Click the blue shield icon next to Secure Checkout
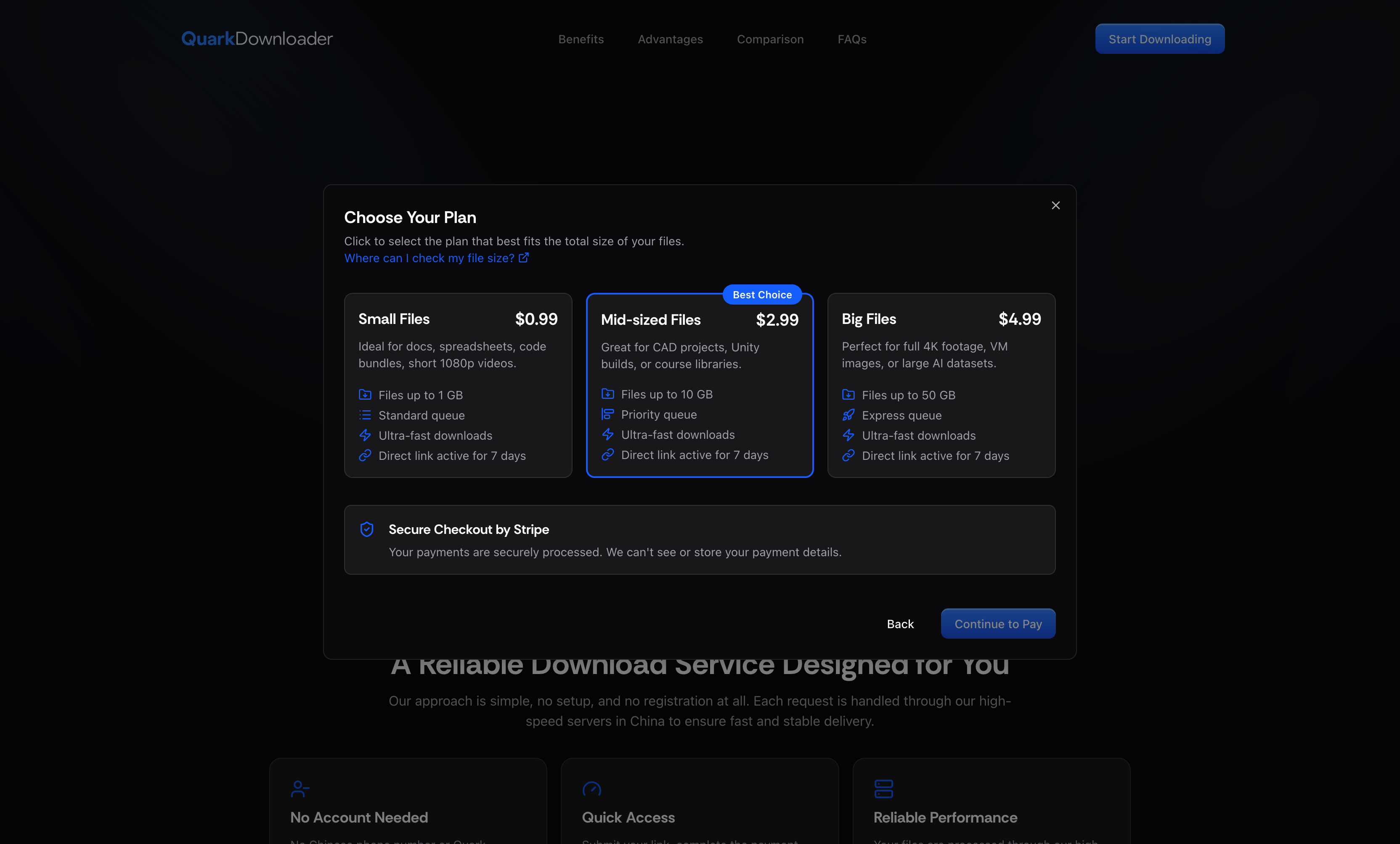1400x844 pixels. 367,529
